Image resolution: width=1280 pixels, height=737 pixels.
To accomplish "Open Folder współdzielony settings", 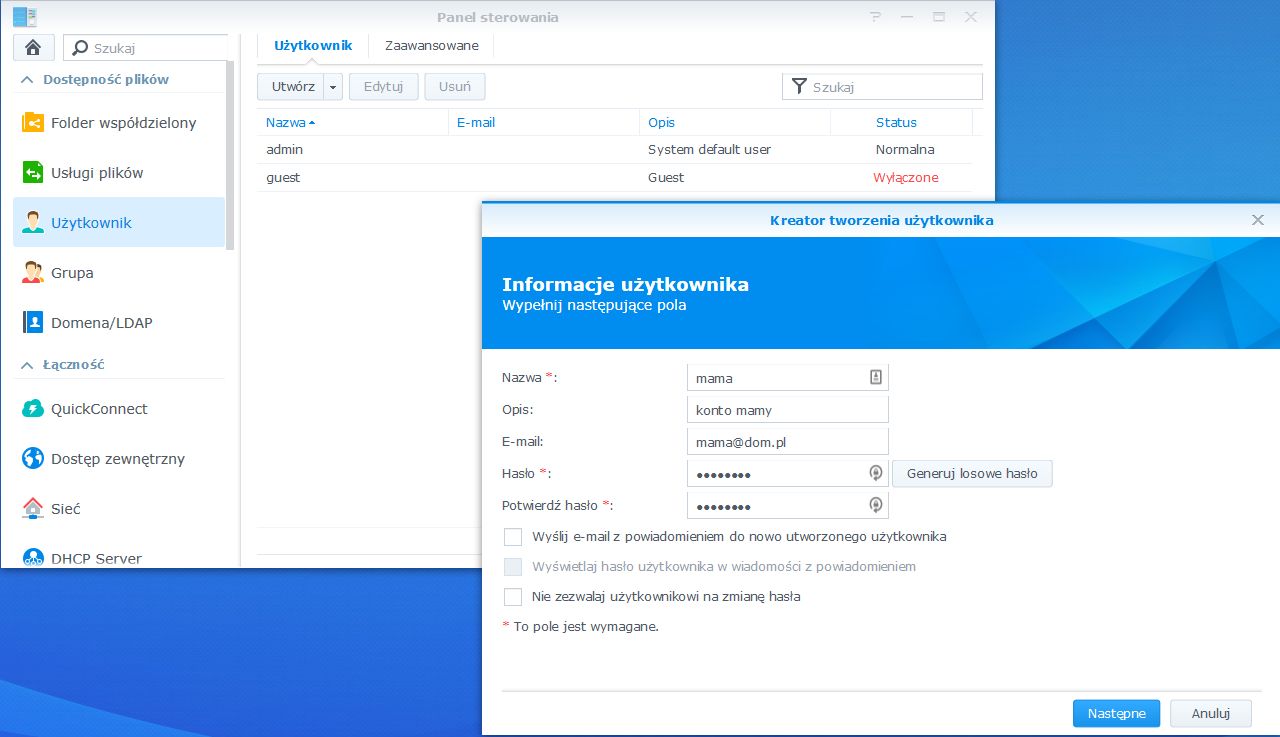I will pyautogui.click(x=119, y=123).
